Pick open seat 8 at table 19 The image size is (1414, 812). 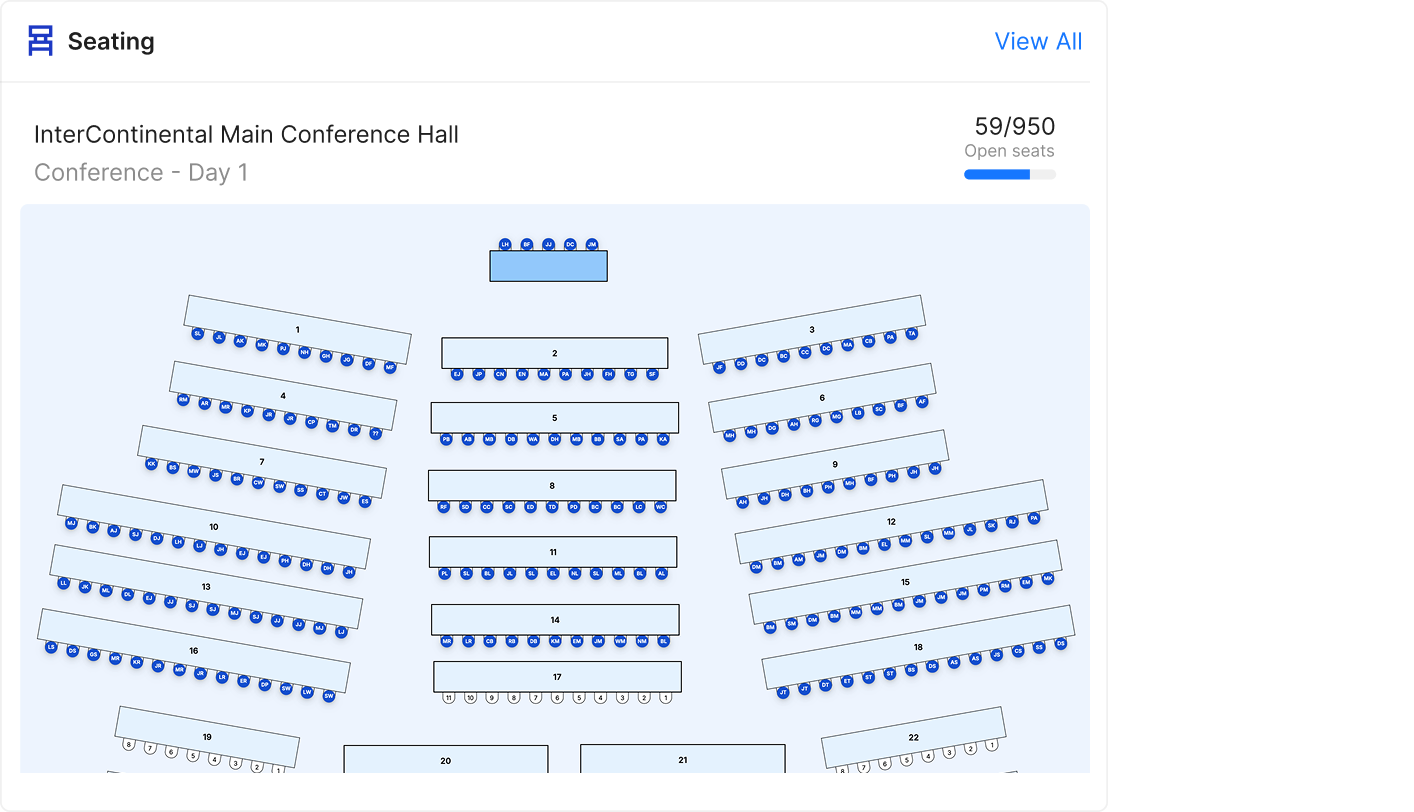pos(128,745)
